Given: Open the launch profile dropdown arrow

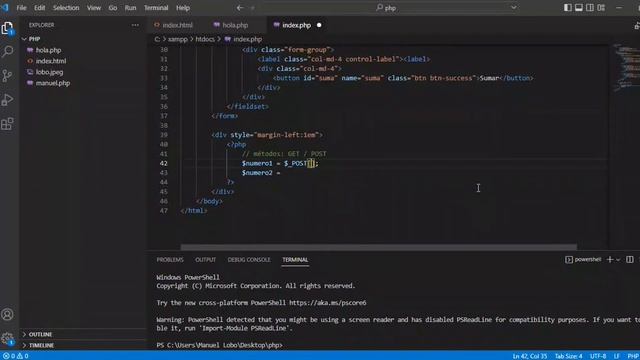Looking at the screenshot, I should (618, 260).
